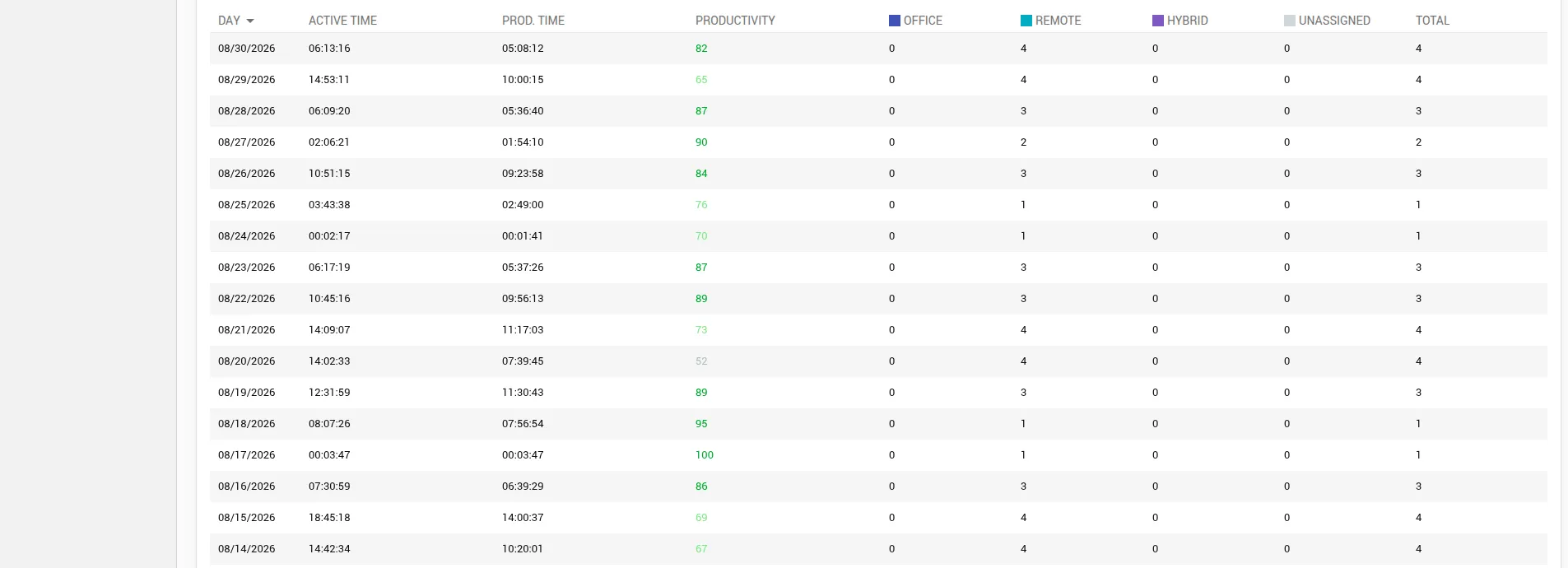Sort by the PRODUCTIVITY column header
This screenshot has width=1568, height=568.
coord(735,21)
